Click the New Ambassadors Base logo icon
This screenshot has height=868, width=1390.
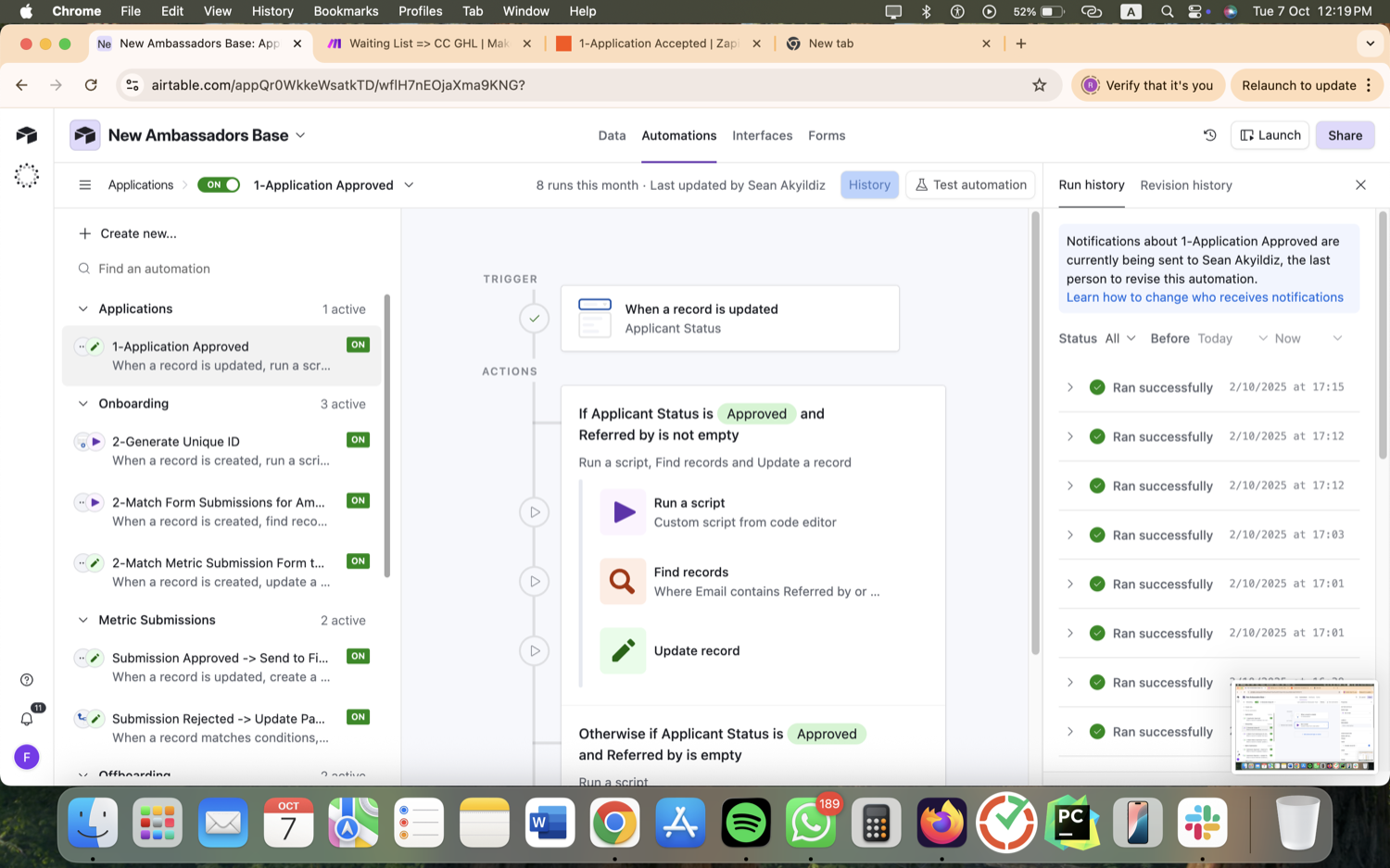(85, 135)
